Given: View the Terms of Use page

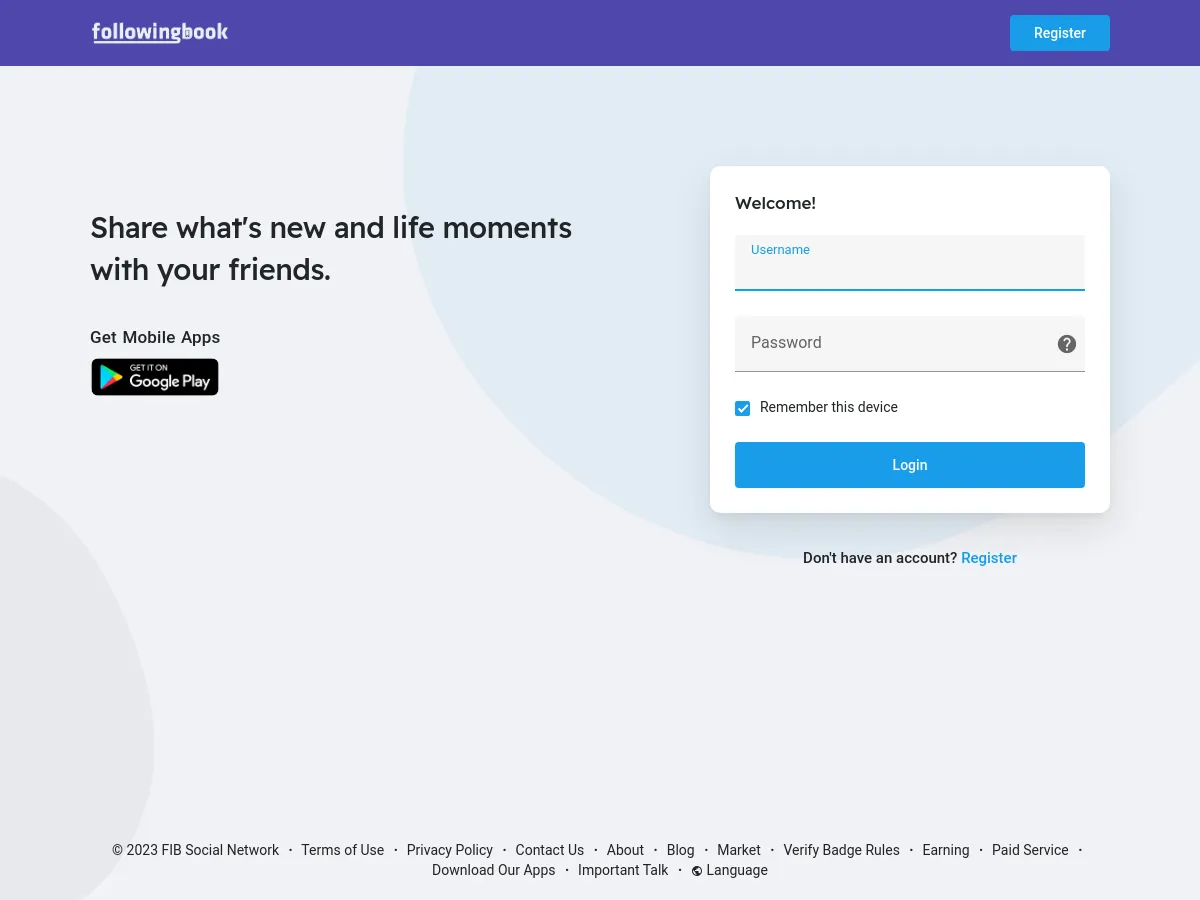Looking at the screenshot, I should [x=342, y=850].
